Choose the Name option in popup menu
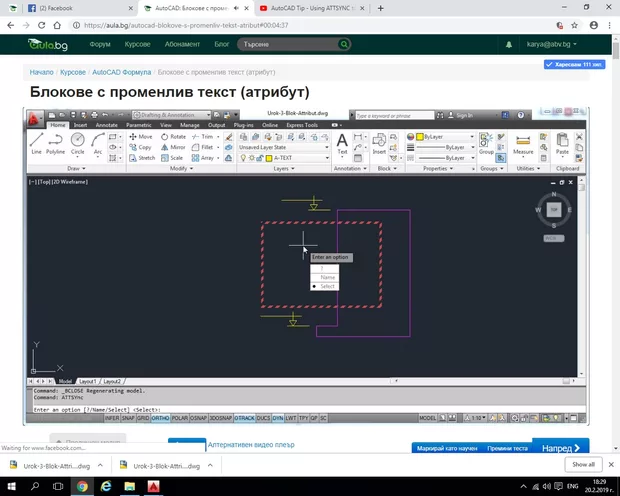620x496 pixels. 327,277
